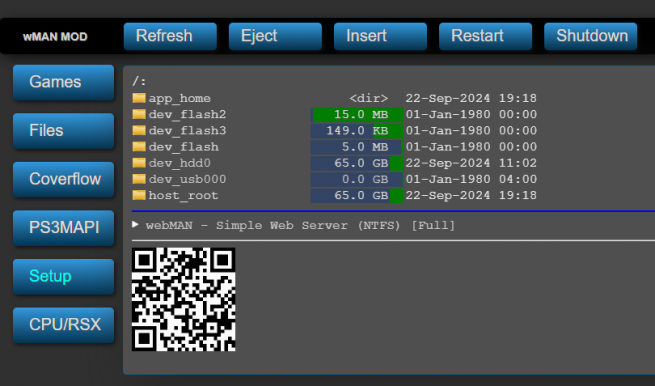The height and width of the screenshot is (386, 655).
Task: Open the Games section in sidebar
Action: pos(63,82)
